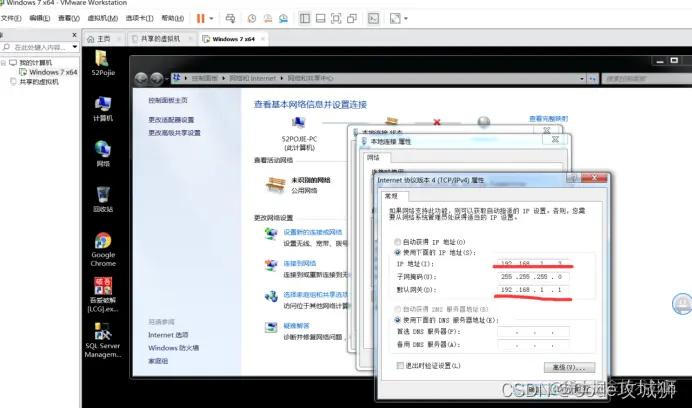Image resolution: width=692 pixels, height=409 pixels.
Task: Click the 网络 desktop icon
Action: pos(103,154)
